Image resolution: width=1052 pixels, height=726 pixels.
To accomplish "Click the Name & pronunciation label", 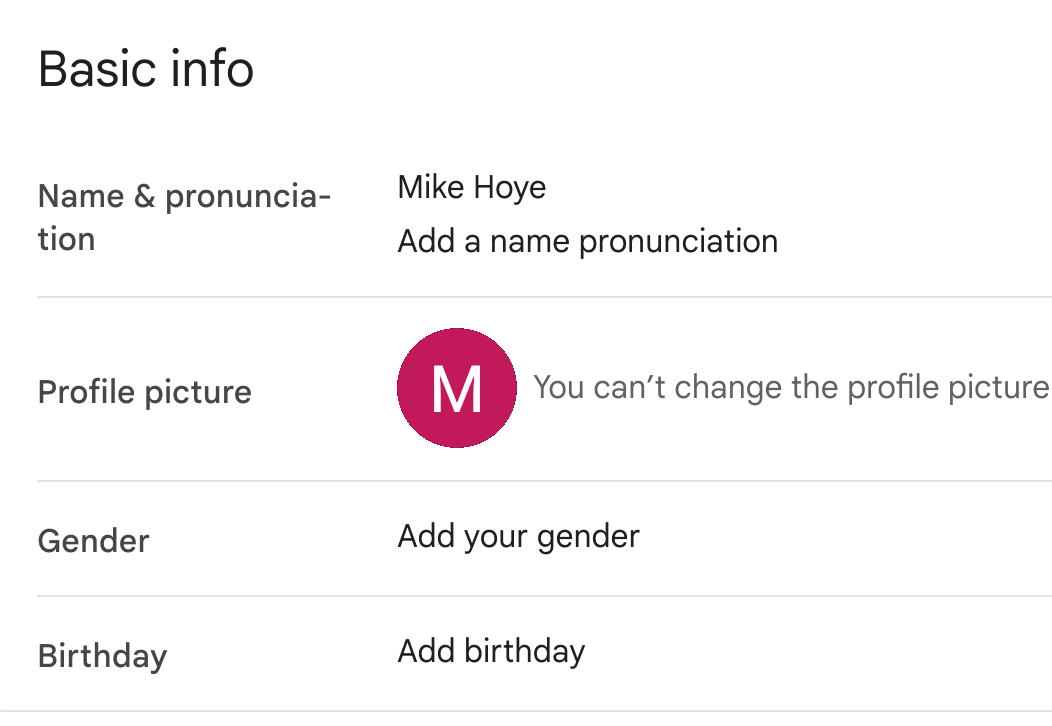I will [184, 217].
